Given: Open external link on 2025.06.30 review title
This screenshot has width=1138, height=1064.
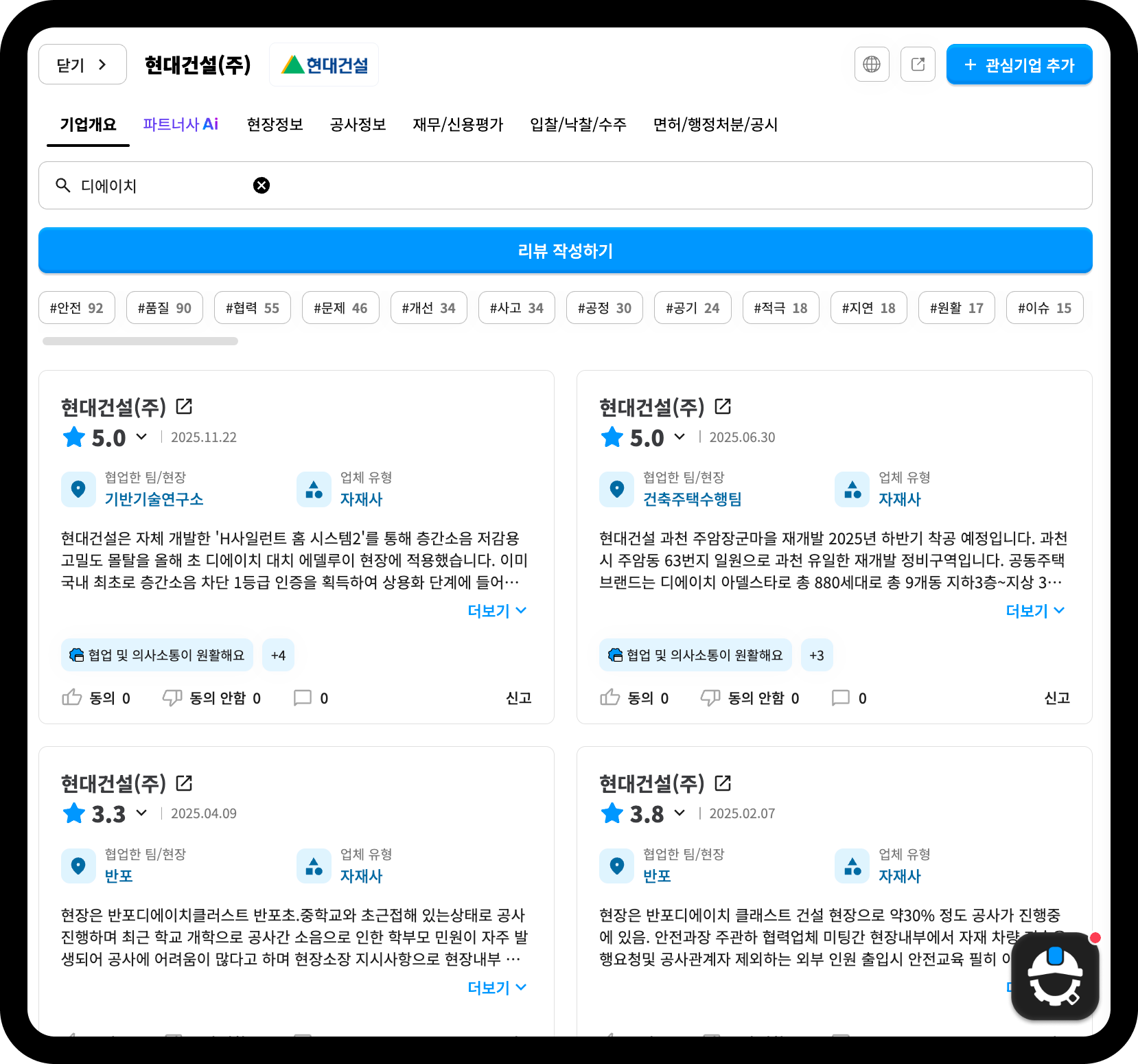Looking at the screenshot, I should (723, 406).
